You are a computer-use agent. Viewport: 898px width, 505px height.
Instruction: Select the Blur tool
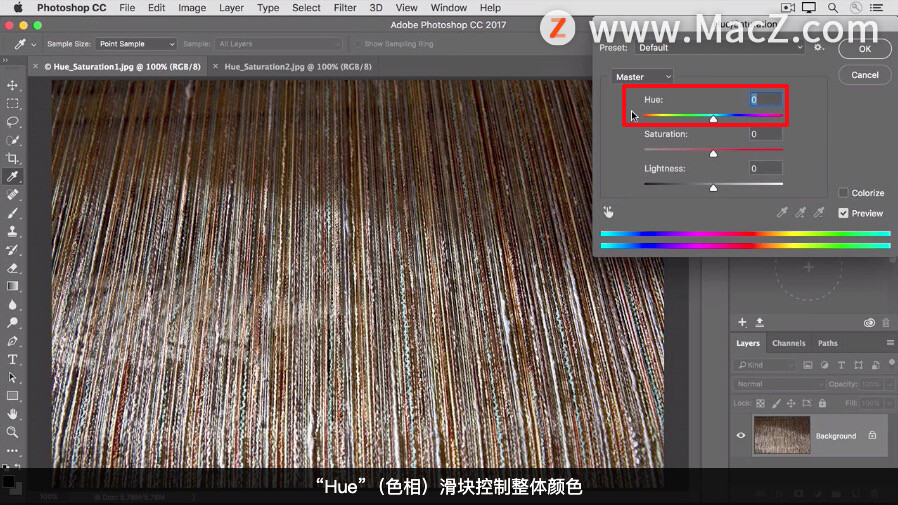pos(12,305)
